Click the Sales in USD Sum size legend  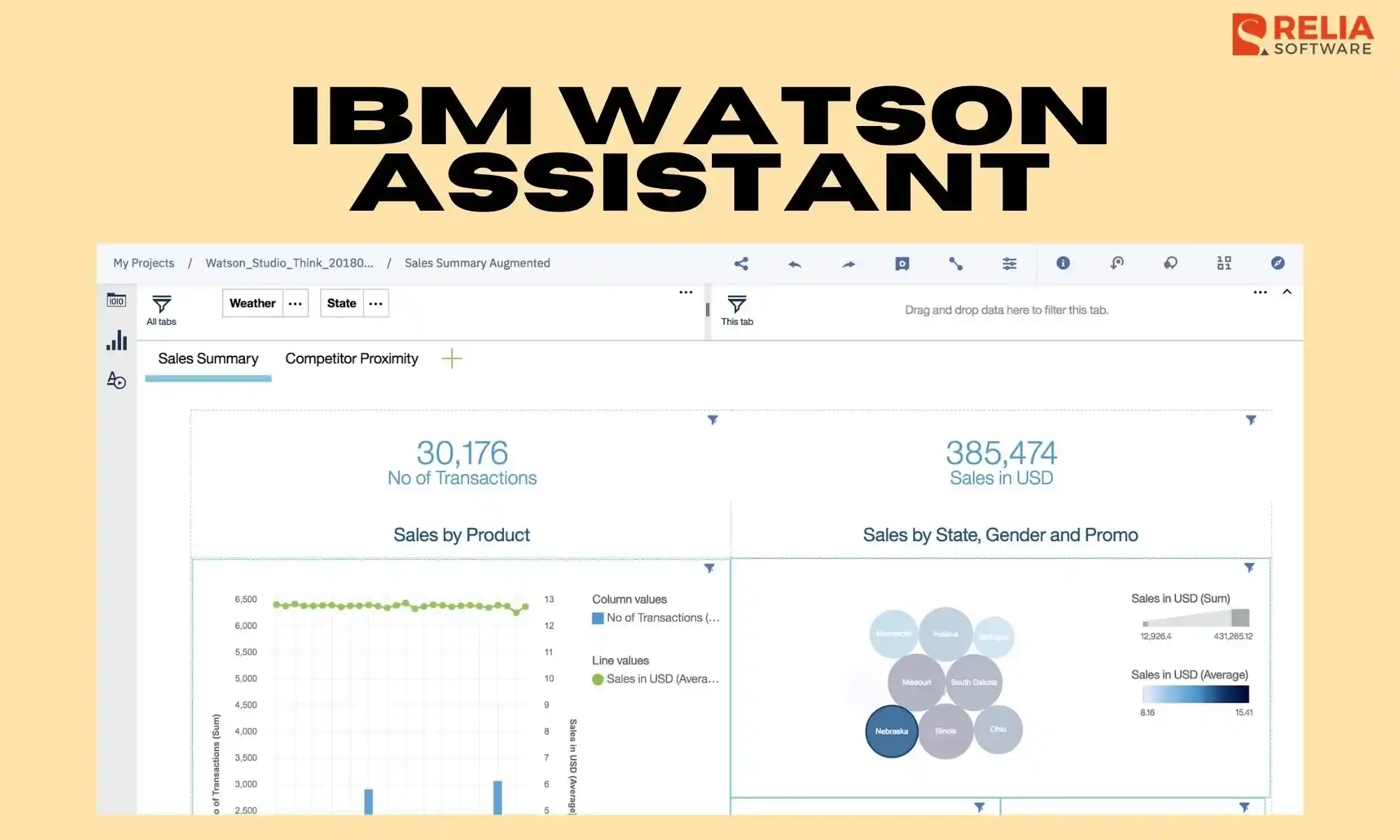1196,618
